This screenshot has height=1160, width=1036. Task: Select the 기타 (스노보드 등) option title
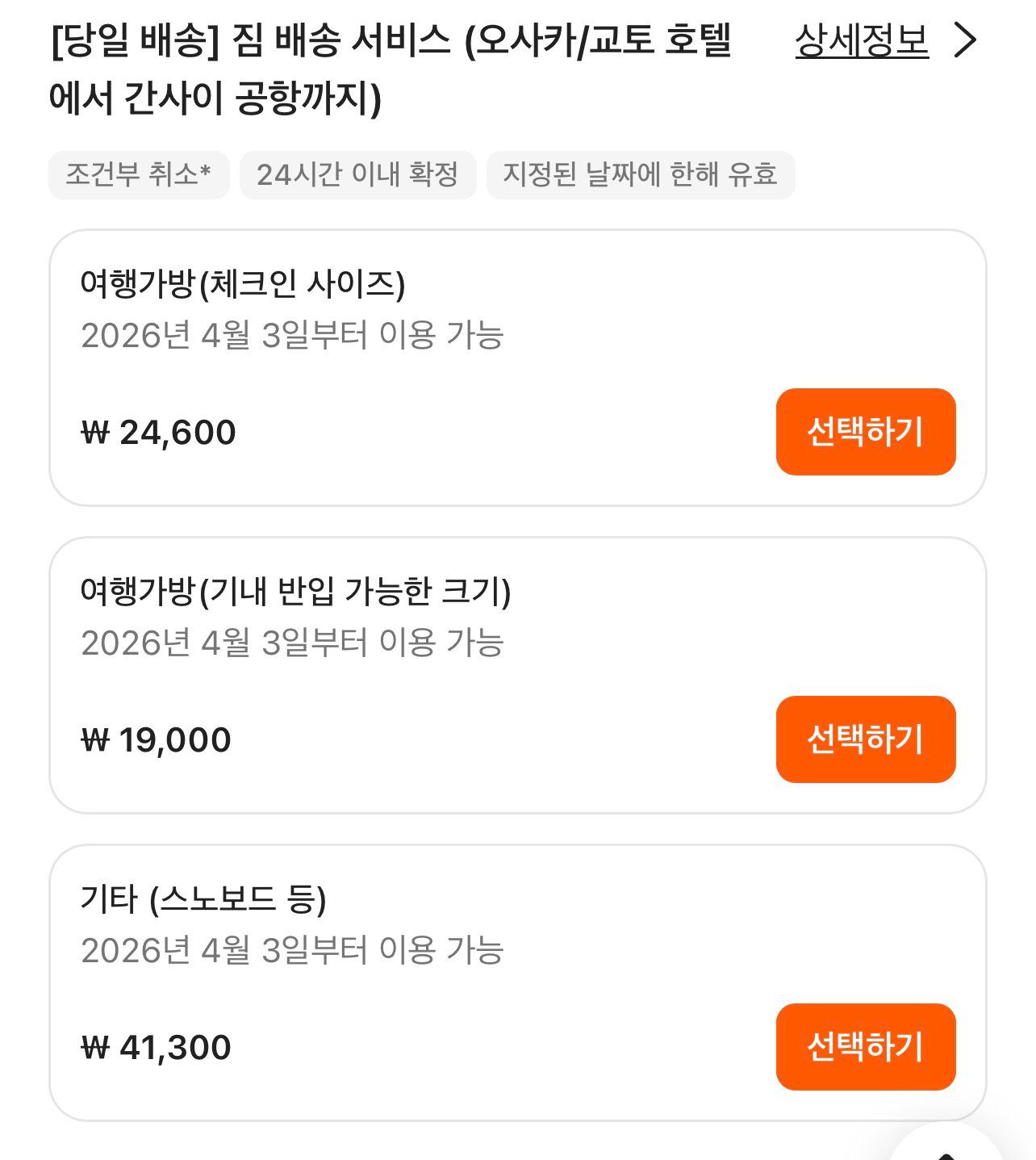[203, 899]
